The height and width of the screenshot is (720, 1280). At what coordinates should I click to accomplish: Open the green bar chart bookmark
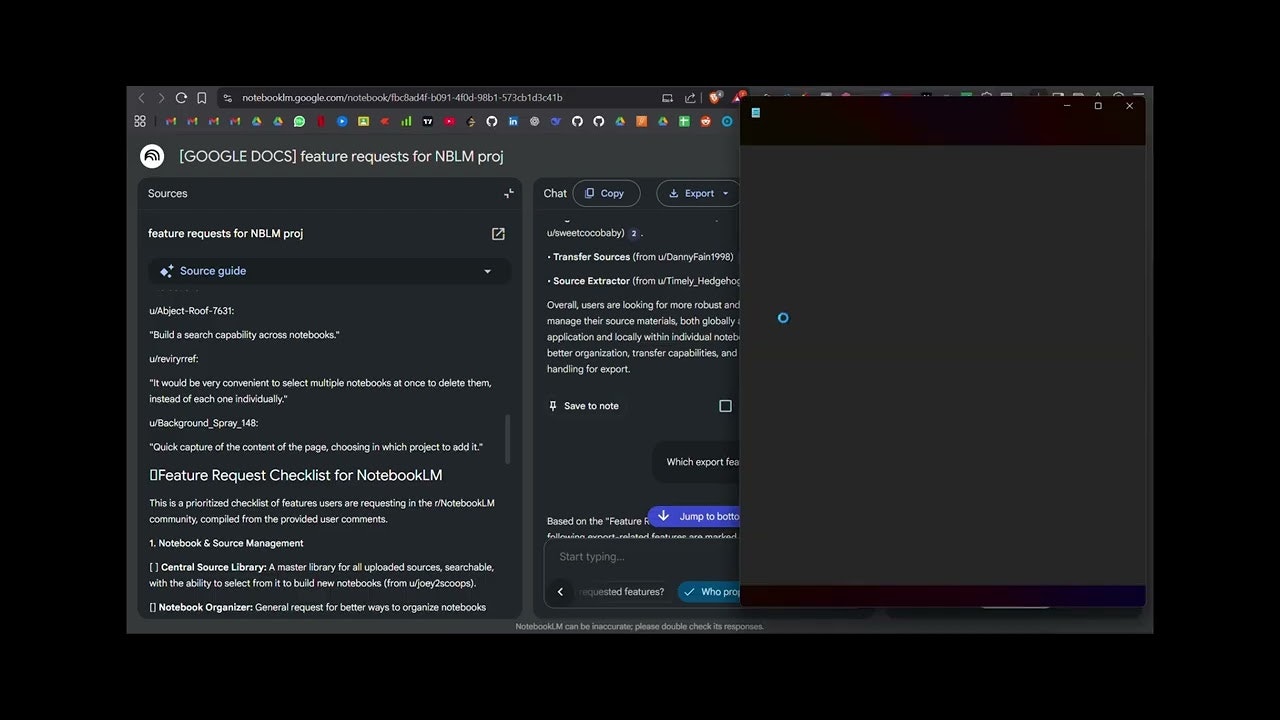click(406, 121)
